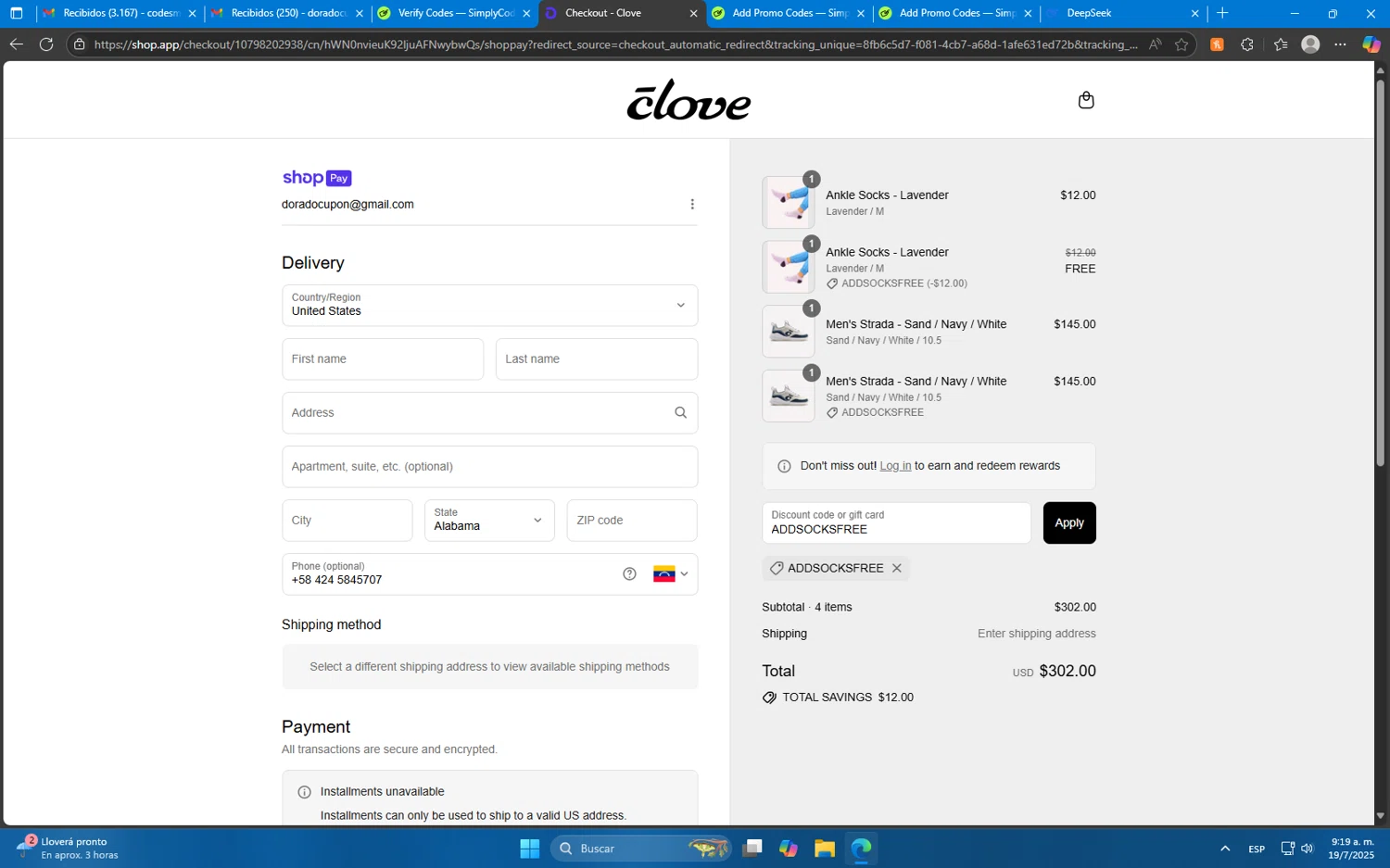
Task: Close the Checkout - Clove tab
Action: 693,14
